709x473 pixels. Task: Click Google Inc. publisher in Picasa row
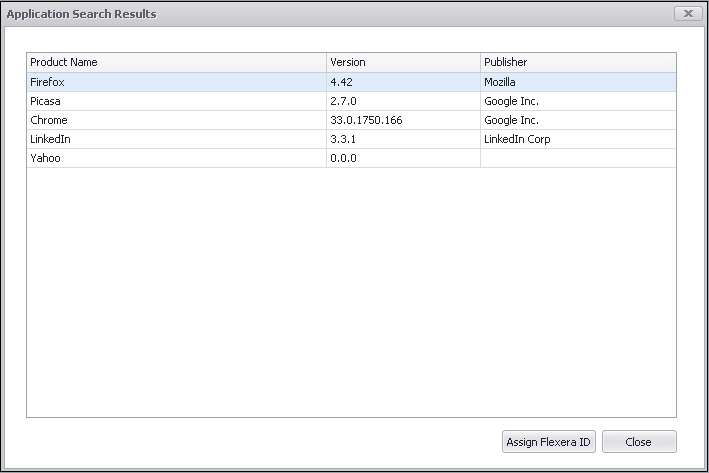click(x=511, y=101)
